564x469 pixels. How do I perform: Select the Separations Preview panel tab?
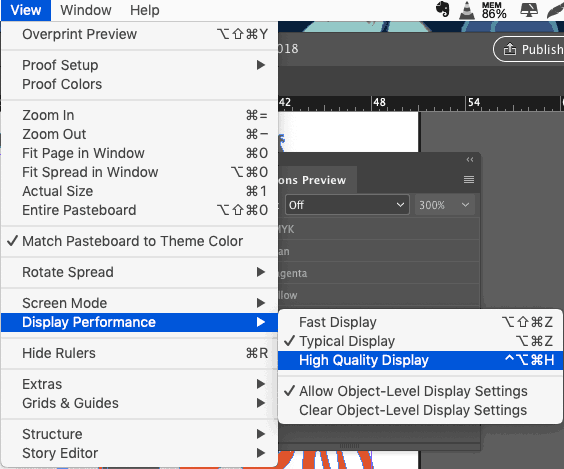(317, 180)
